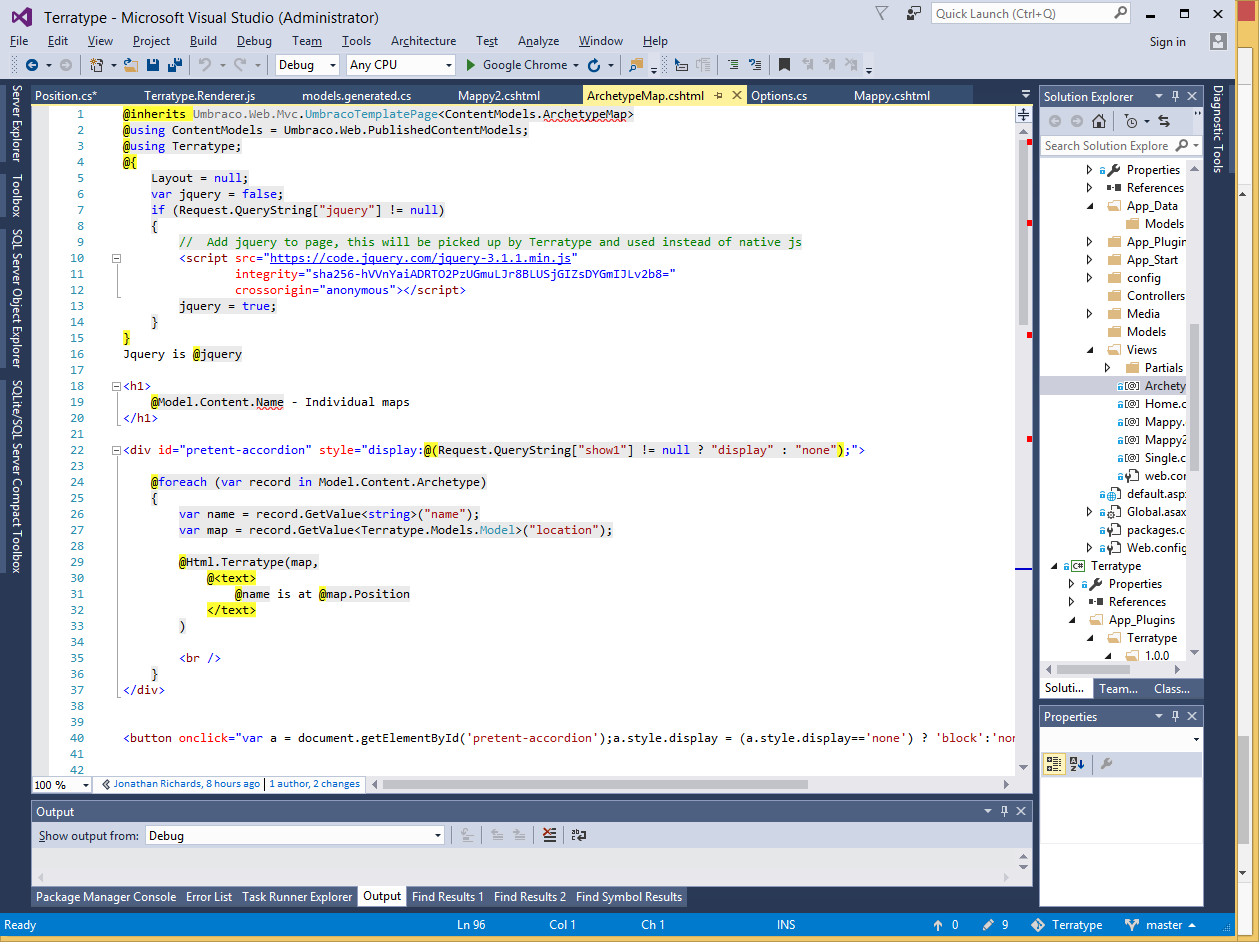Image resolution: width=1259 pixels, height=942 pixels.
Task: Click Terratype repository in status bar
Action: 1067,925
